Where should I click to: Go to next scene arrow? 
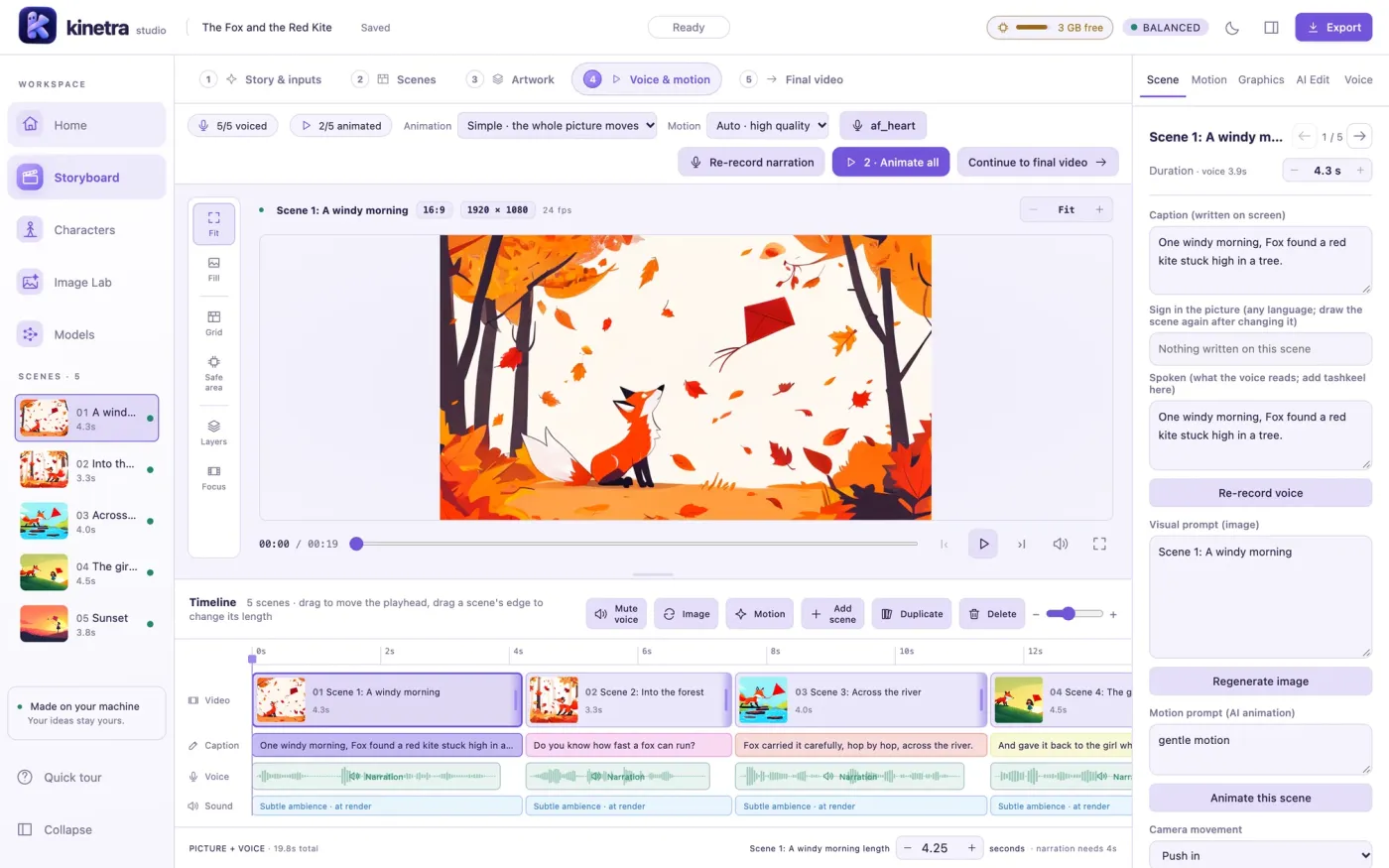point(1359,136)
